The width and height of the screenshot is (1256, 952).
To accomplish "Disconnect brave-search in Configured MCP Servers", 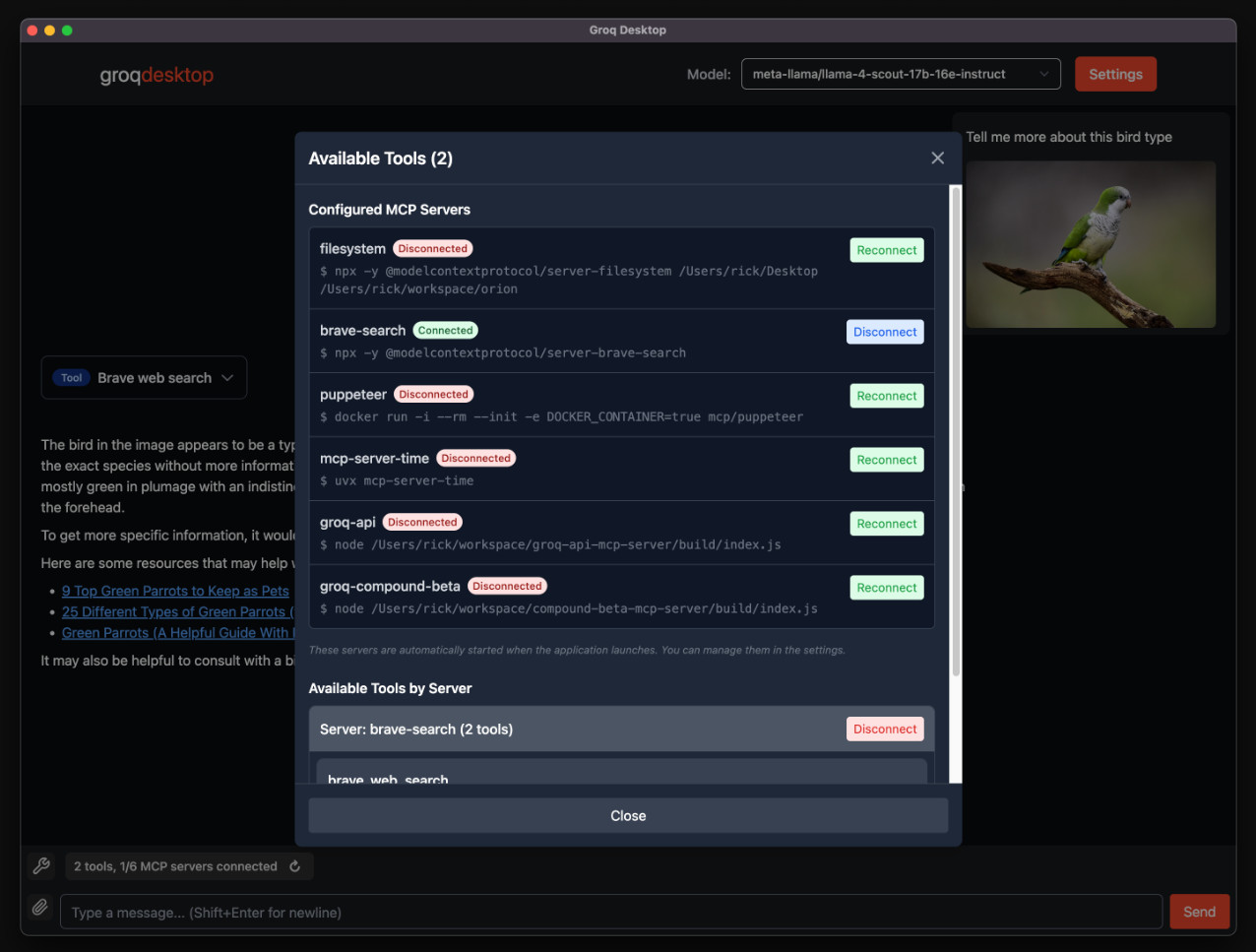I will point(885,332).
